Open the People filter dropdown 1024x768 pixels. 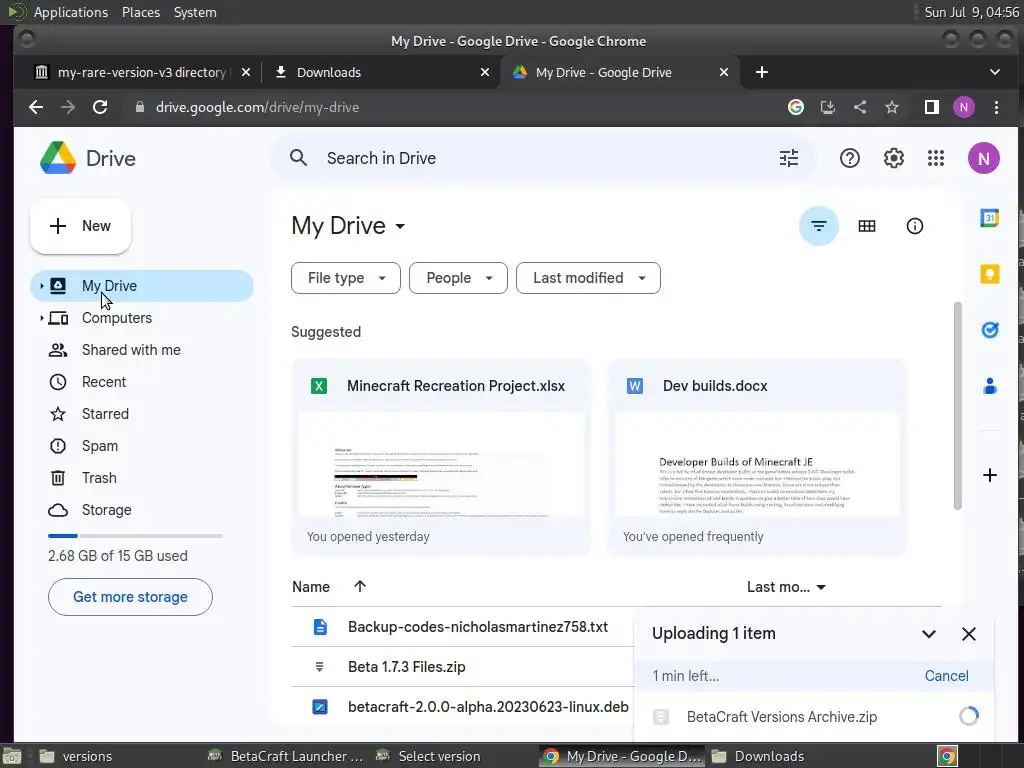coord(458,278)
